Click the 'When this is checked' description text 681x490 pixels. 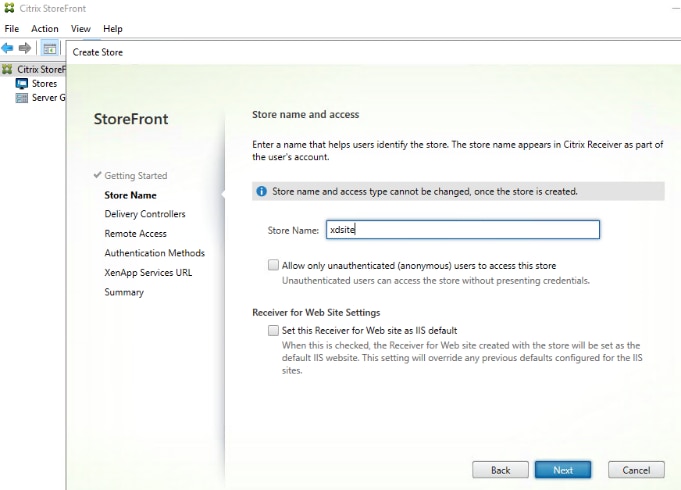pos(462,358)
